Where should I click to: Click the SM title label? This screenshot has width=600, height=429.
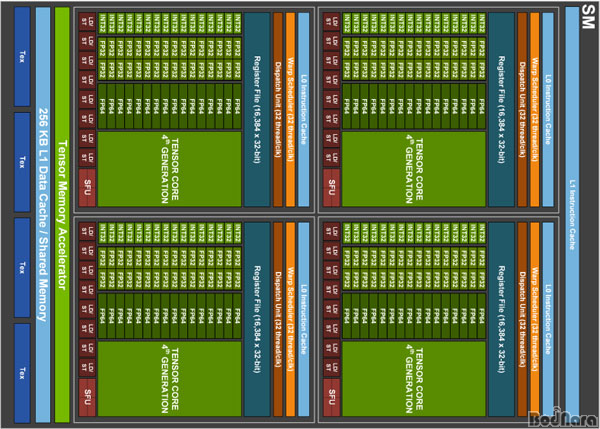click(x=589, y=16)
